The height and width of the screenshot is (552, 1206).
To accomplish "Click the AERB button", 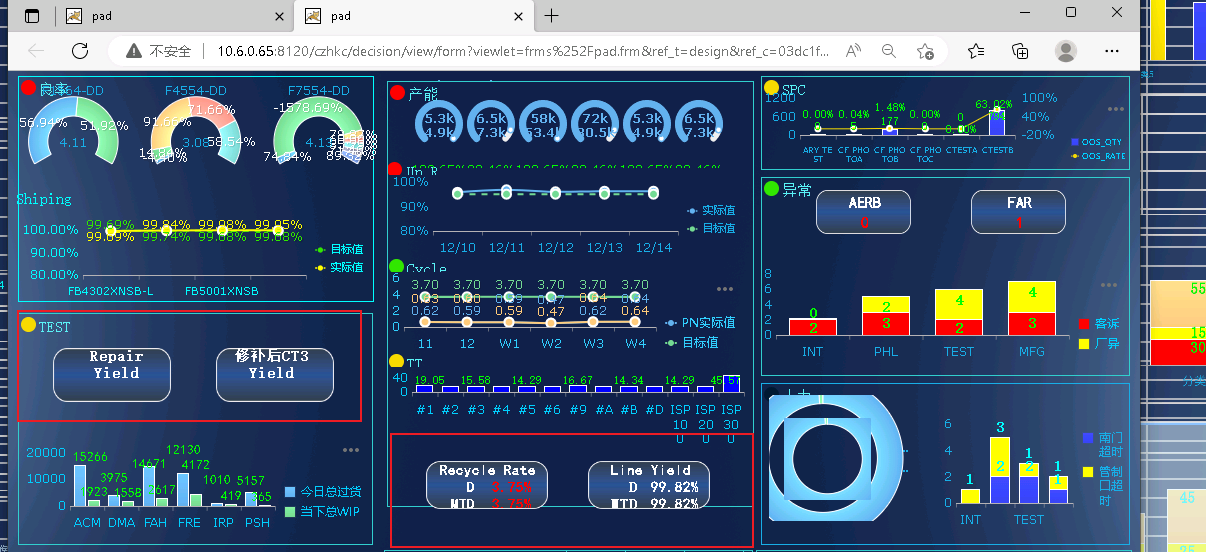I will (864, 211).
